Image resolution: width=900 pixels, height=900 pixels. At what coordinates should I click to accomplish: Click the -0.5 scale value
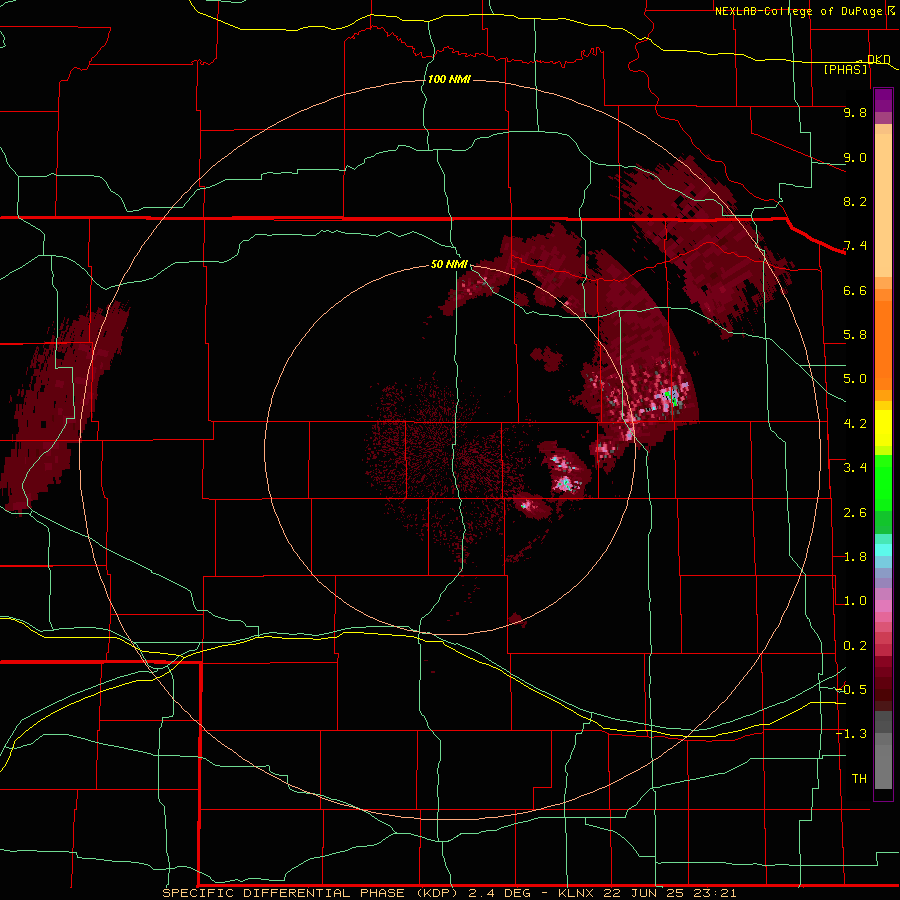click(851, 689)
